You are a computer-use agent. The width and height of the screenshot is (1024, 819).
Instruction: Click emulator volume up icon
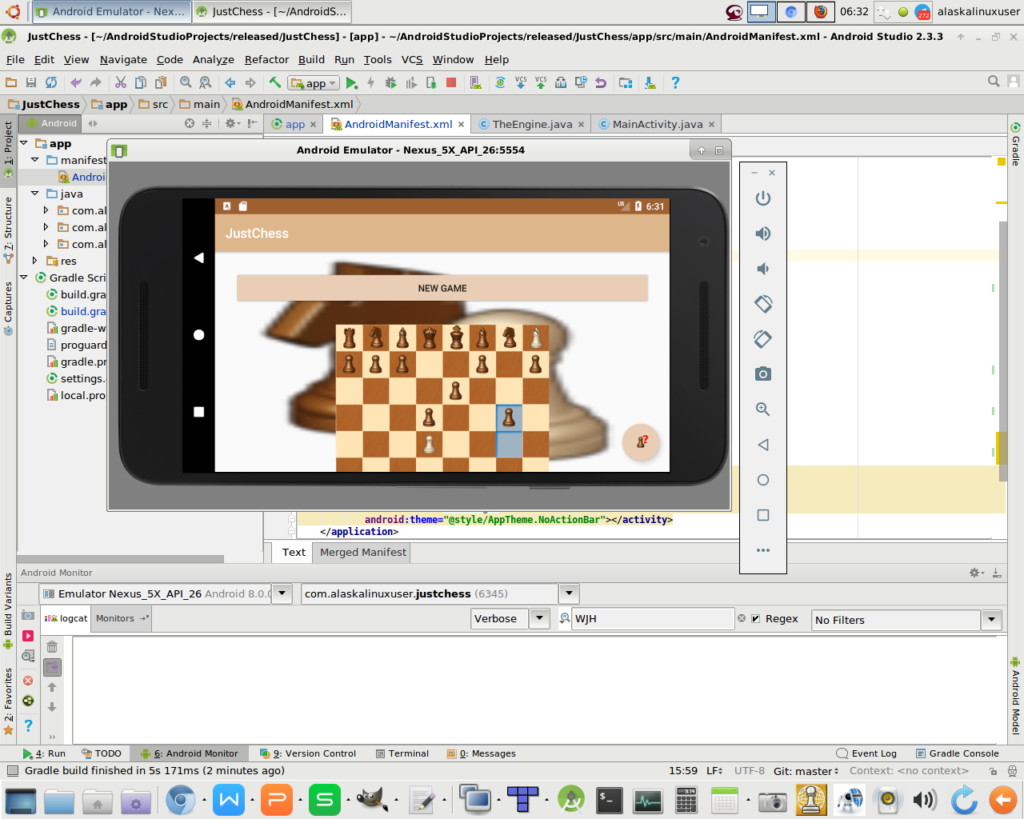pos(763,234)
